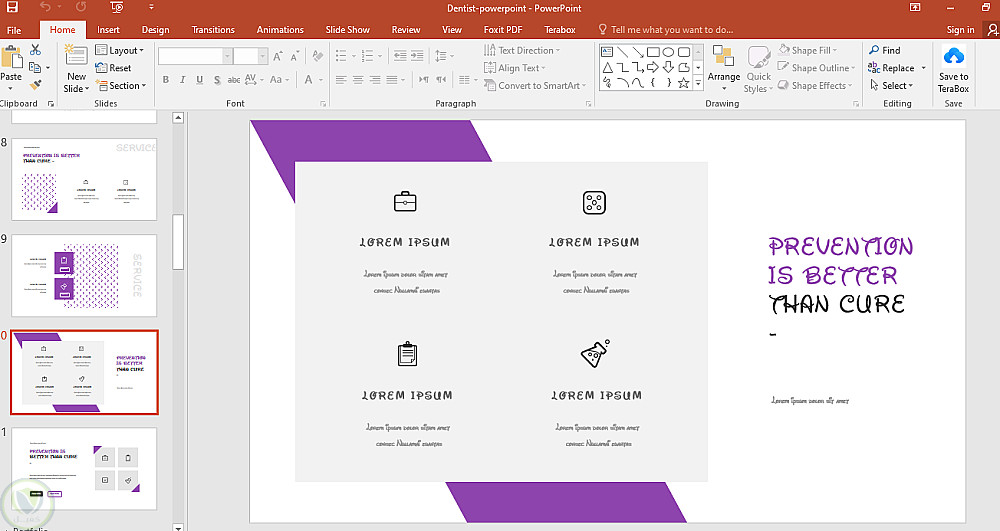The width and height of the screenshot is (1000, 531).
Task: Open Quick Styles gallery
Action: pyautogui.click(x=758, y=68)
